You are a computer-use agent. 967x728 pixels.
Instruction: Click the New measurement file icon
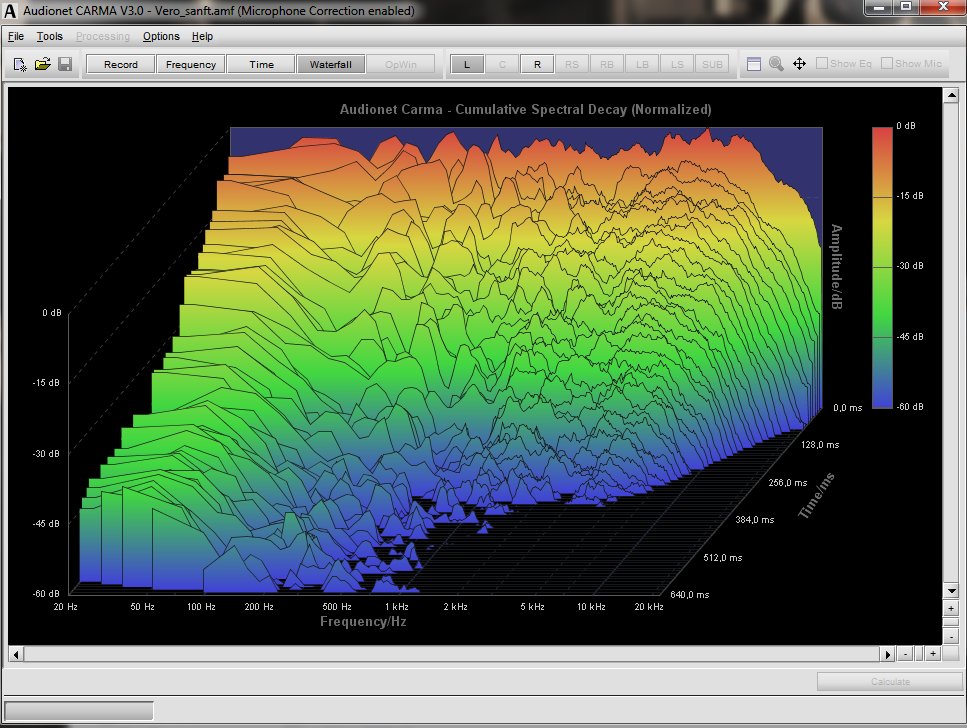tap(20, 64)
